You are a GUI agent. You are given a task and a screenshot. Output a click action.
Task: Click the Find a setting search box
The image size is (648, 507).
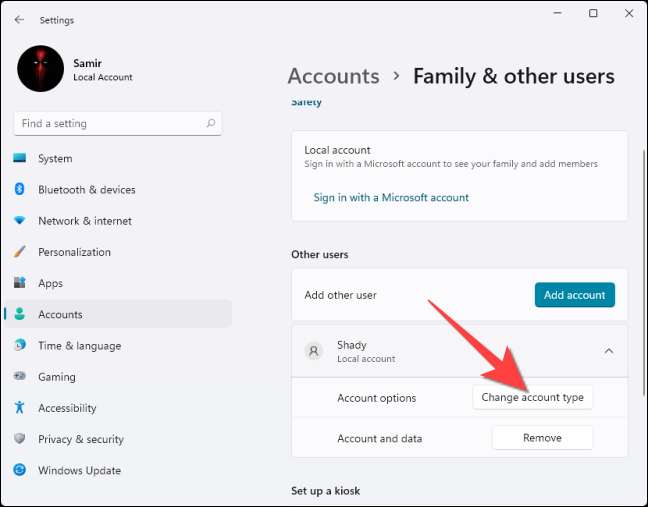pyautogui.click(x=110, y=124)
